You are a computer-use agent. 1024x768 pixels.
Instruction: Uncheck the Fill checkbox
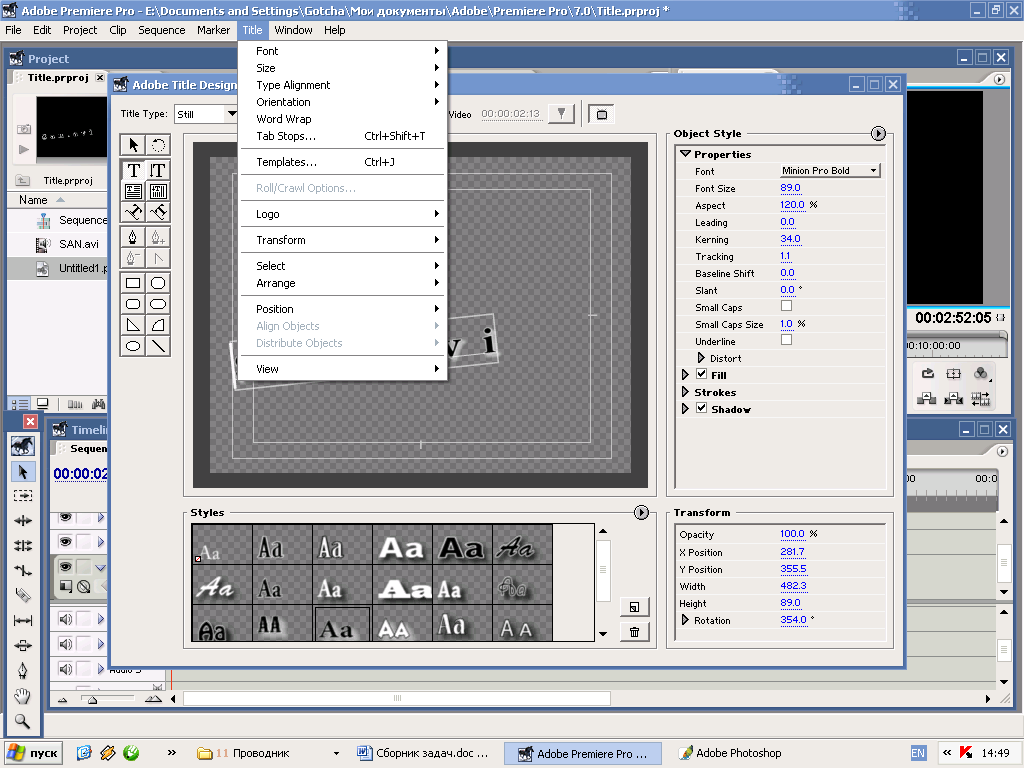click(x=701, y=374)
